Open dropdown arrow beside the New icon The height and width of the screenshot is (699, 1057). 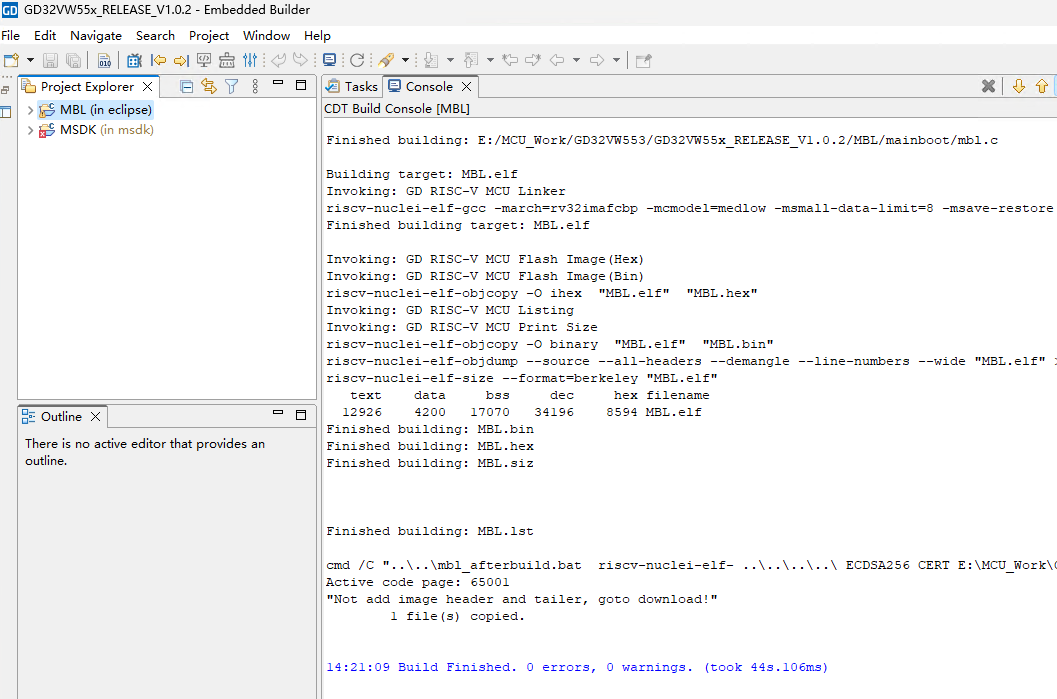click(x=30, y=61)
